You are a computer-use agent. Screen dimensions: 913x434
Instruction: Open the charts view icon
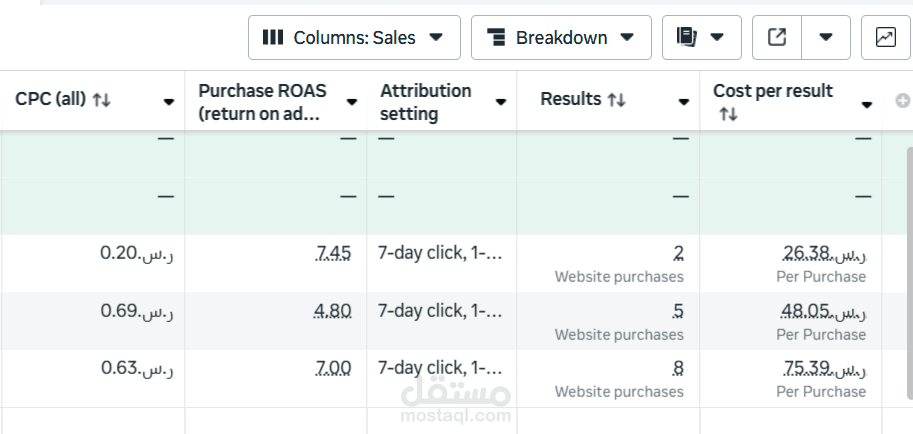[x=885, y=38]
